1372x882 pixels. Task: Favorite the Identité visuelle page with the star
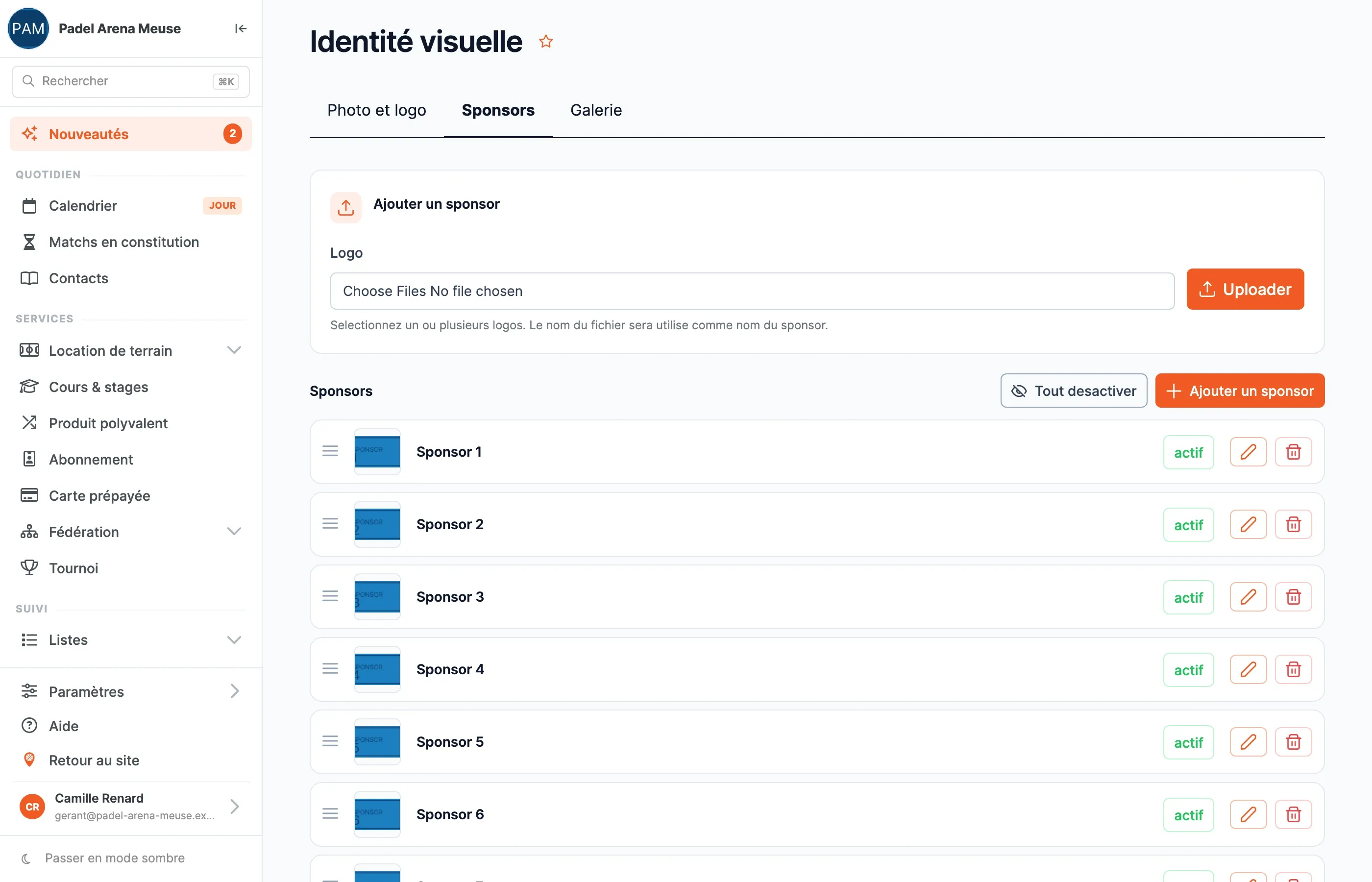tap(546, 41)
